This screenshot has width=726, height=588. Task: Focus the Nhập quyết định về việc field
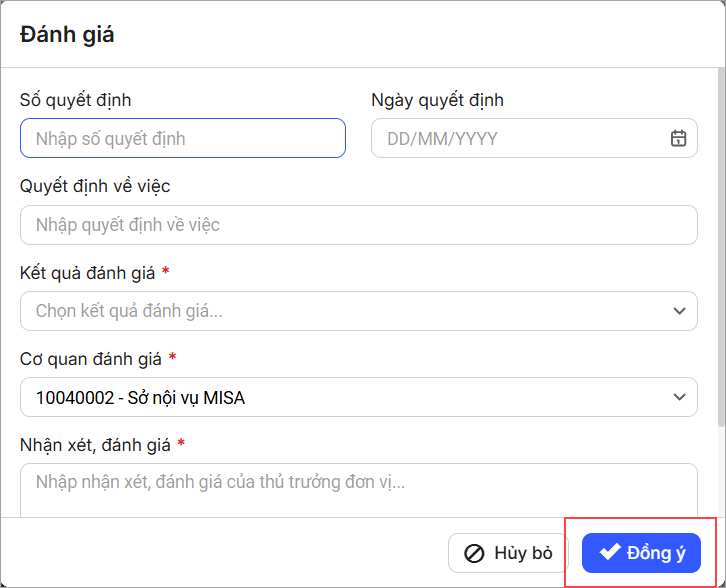pos(358,225)
